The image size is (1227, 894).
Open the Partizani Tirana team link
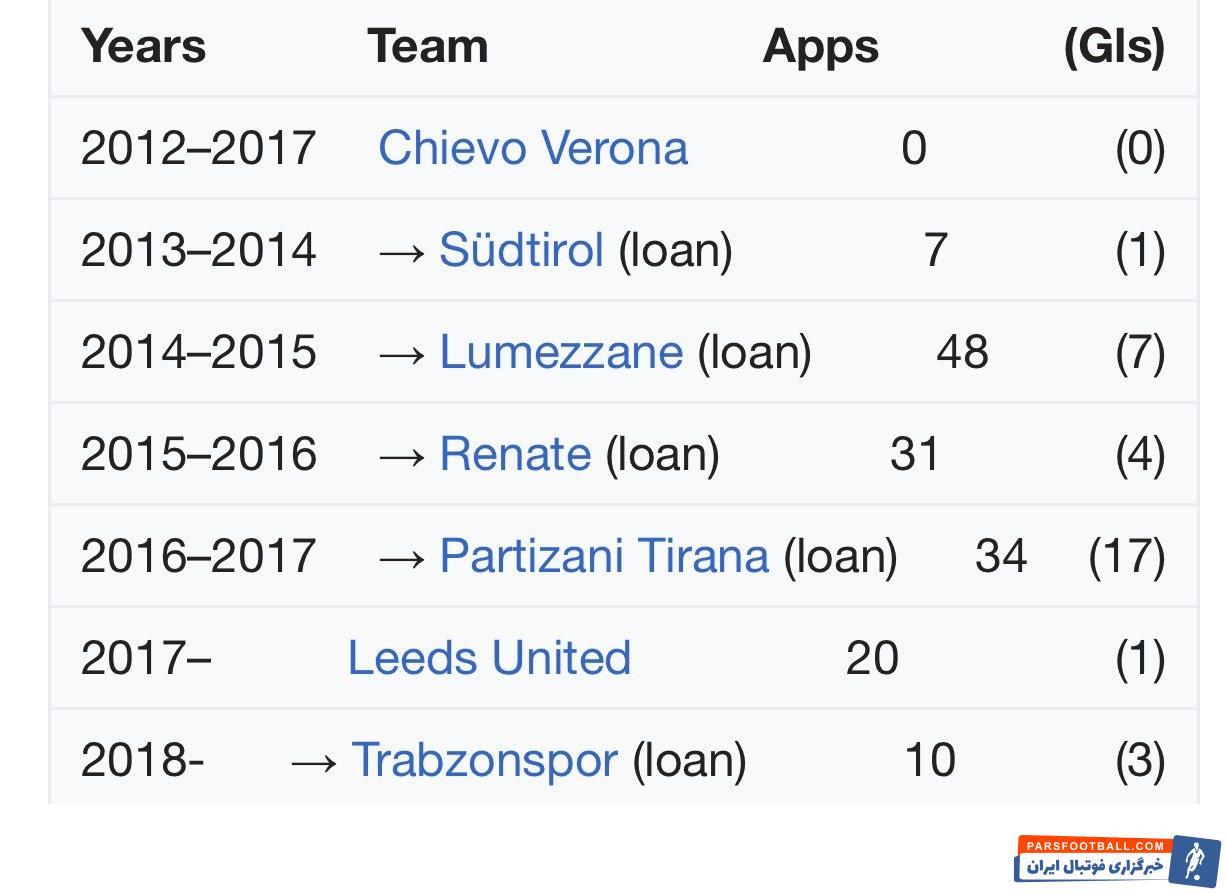pos(604,556)
